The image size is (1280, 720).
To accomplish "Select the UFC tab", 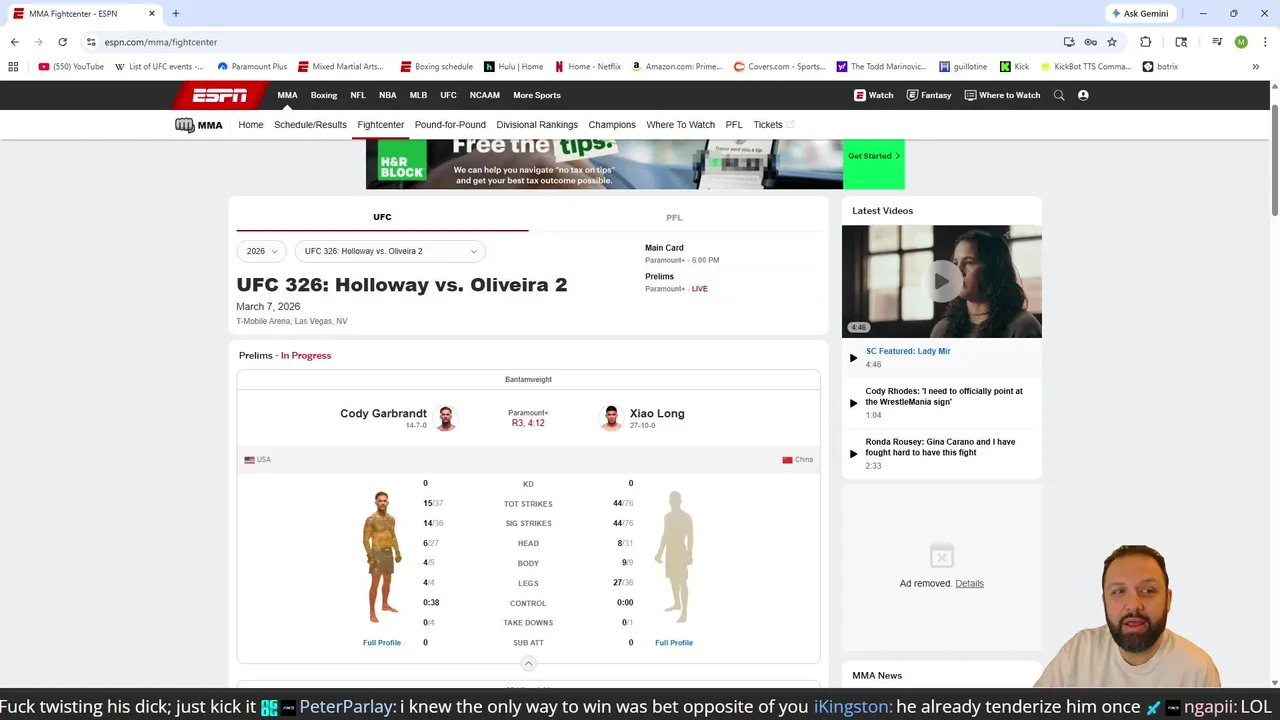I will click(x=382, y=217).
